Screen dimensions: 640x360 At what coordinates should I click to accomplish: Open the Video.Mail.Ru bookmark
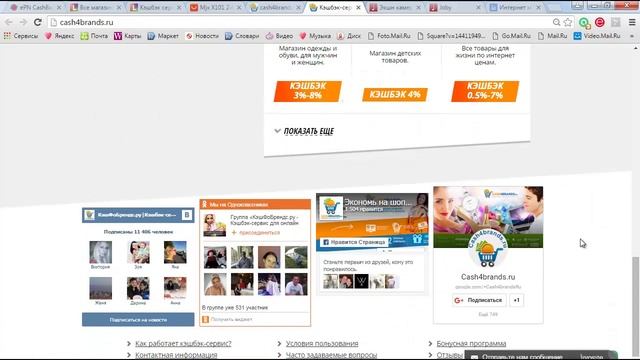597,36
